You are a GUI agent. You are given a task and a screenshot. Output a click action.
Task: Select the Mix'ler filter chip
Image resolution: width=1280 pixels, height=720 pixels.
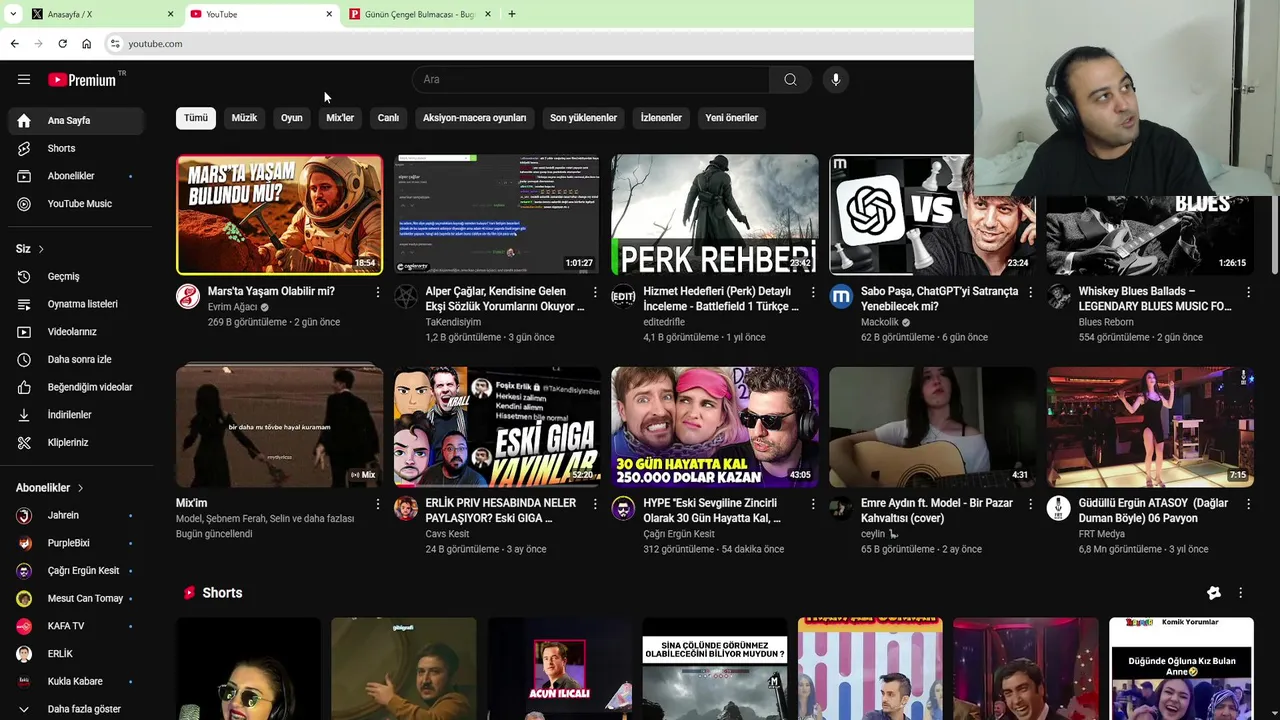point(340,118)
